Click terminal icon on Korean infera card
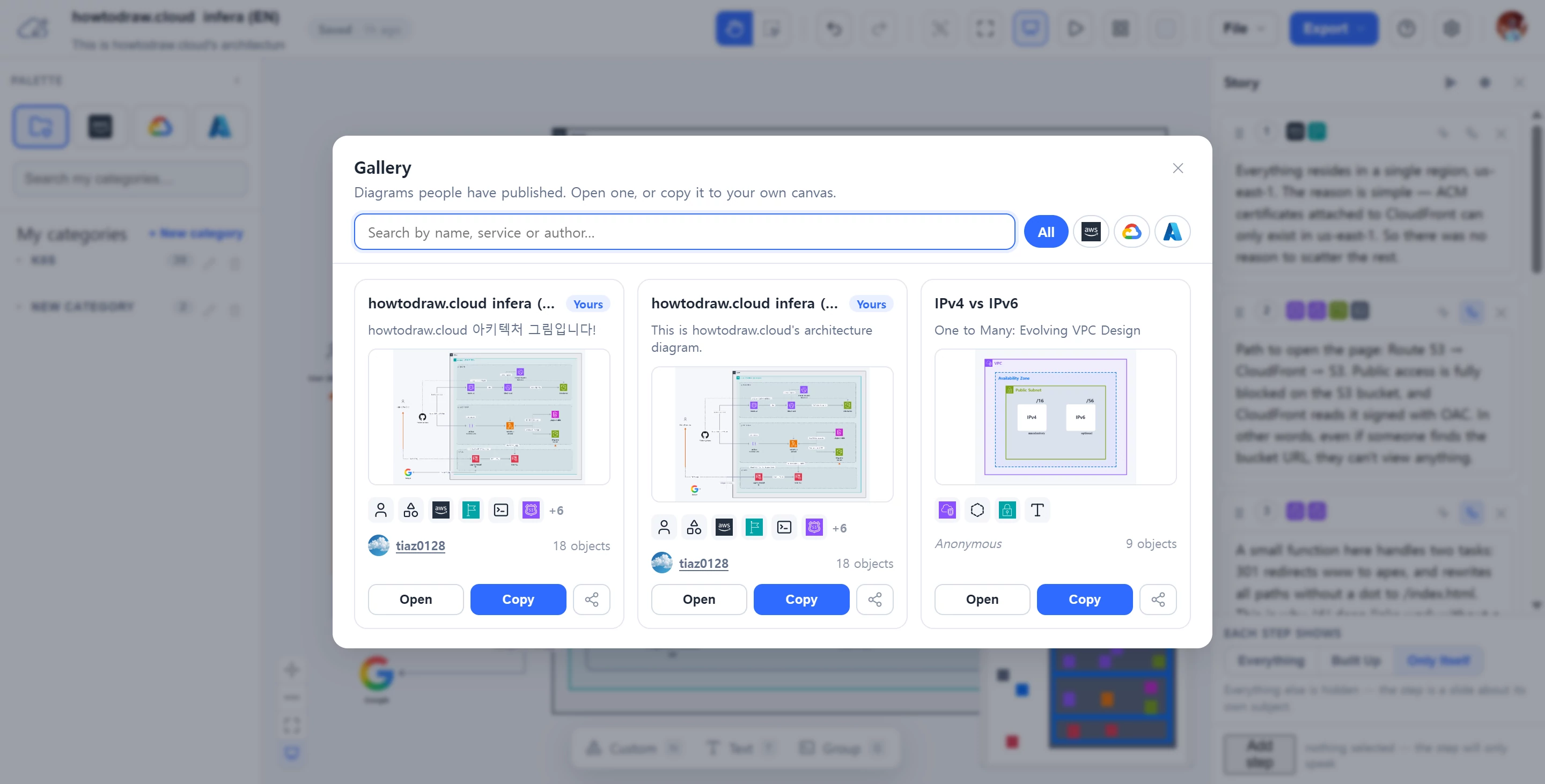Image resolution: width=1545 pixels, height=784 pixels. point(500,510)
